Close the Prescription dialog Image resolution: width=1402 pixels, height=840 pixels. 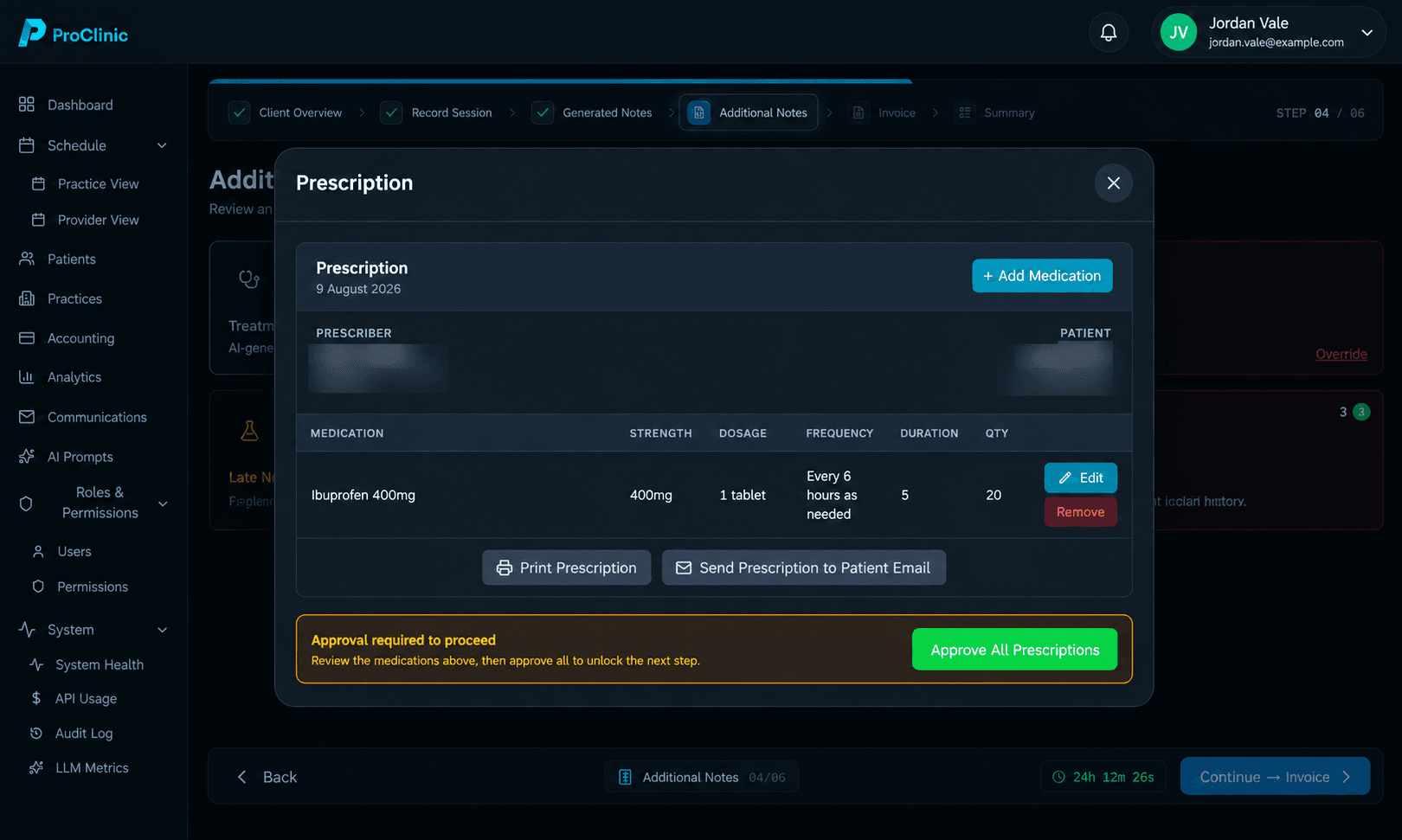point(1113,183)
